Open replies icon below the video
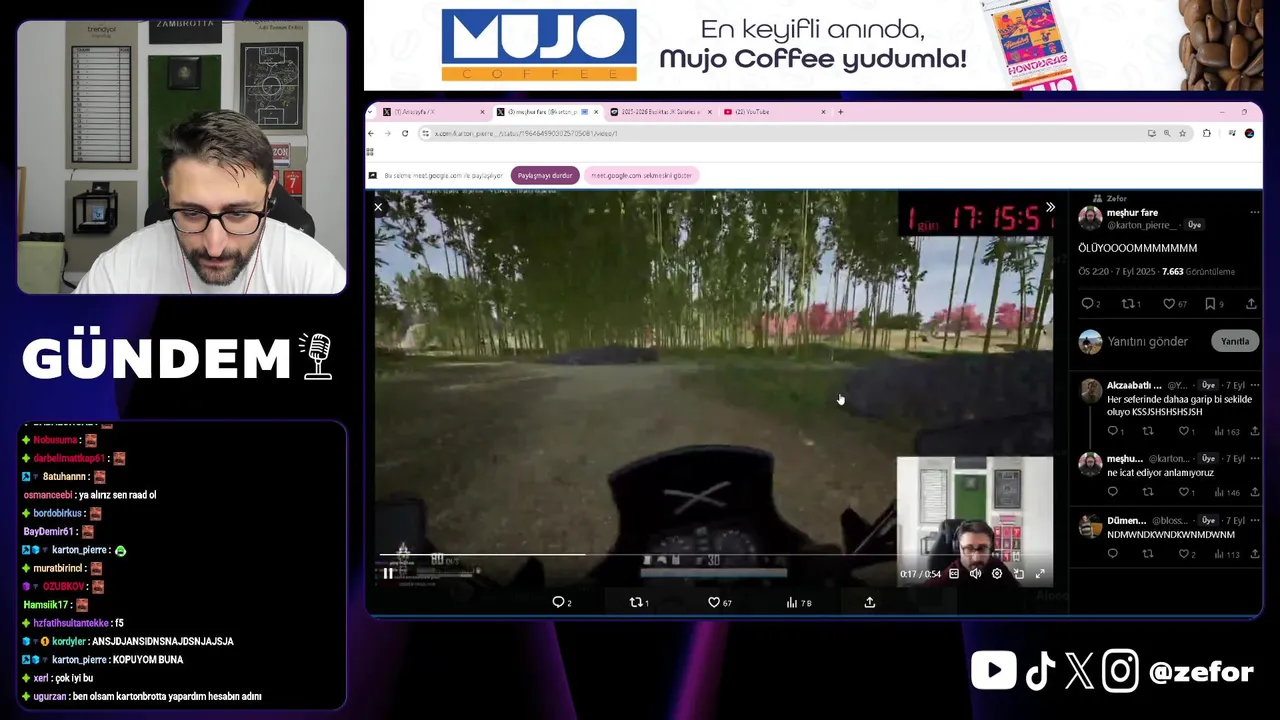Viewport: 1280px width, 720px height. click(561, 602)
